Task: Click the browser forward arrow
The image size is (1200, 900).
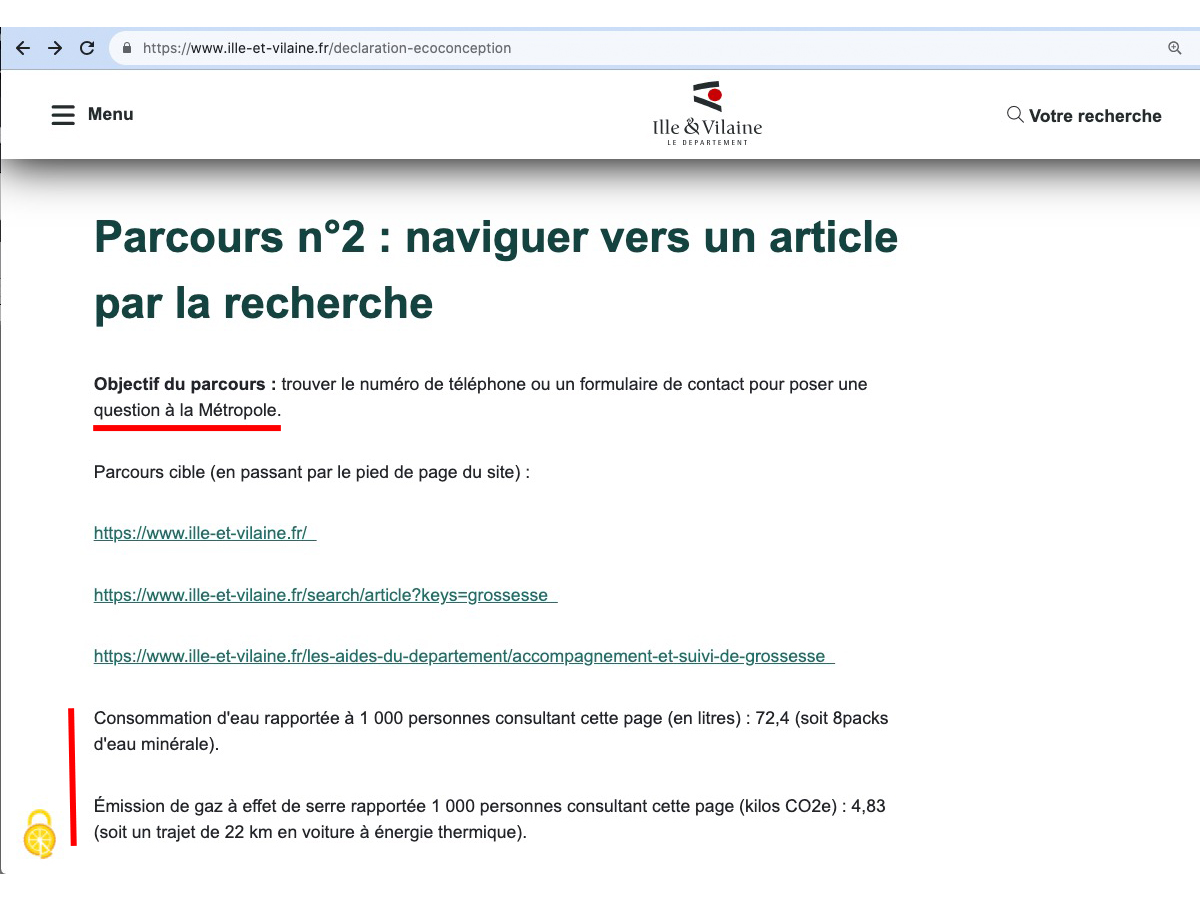Action: tap(55, 48)
